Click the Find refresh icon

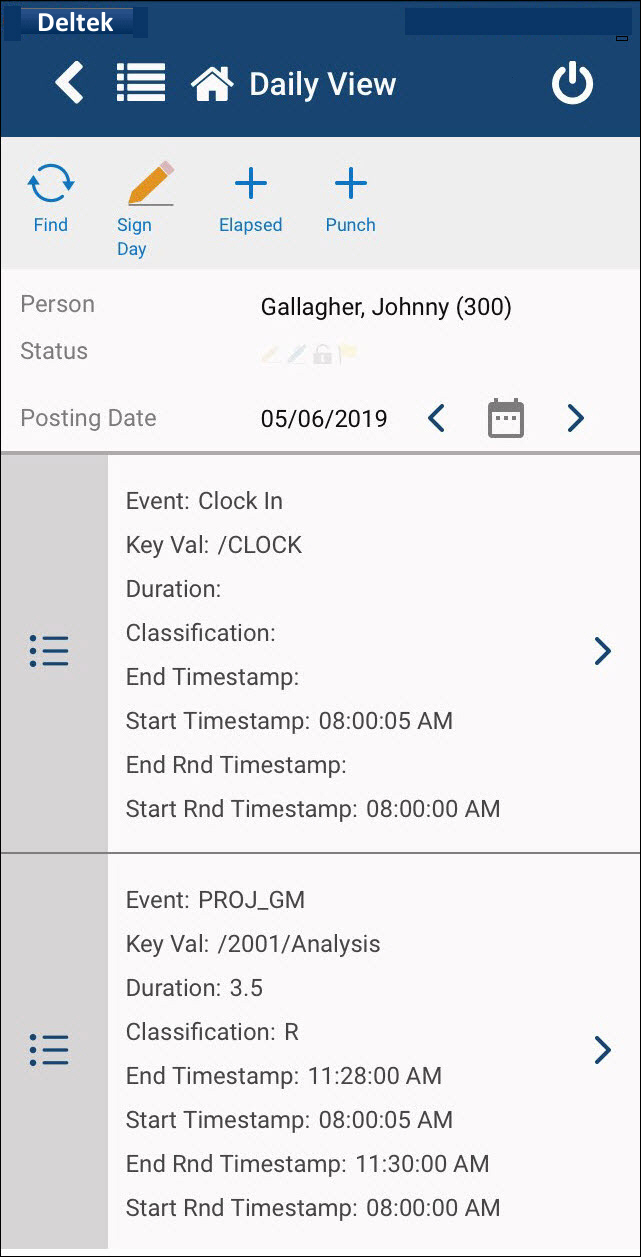(50, 185)
